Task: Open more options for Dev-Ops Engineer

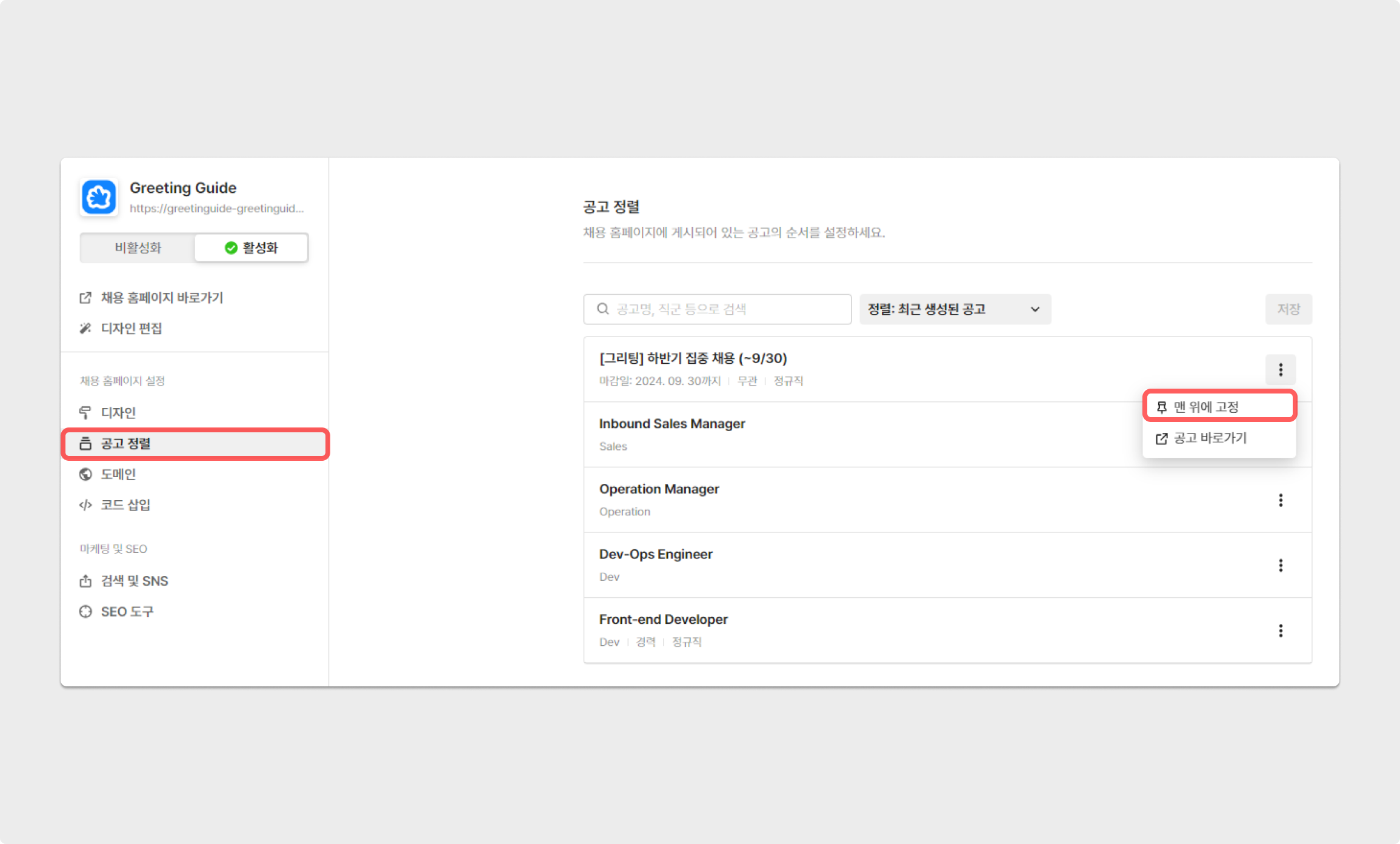Action: (x=1280, y=565)
